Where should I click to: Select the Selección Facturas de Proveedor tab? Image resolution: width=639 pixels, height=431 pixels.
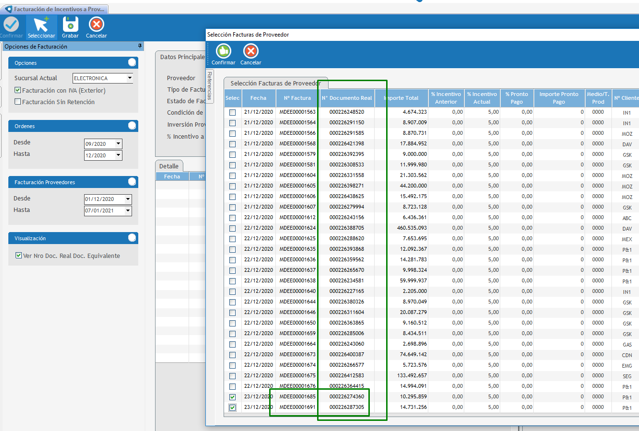(x=273, y=83)
